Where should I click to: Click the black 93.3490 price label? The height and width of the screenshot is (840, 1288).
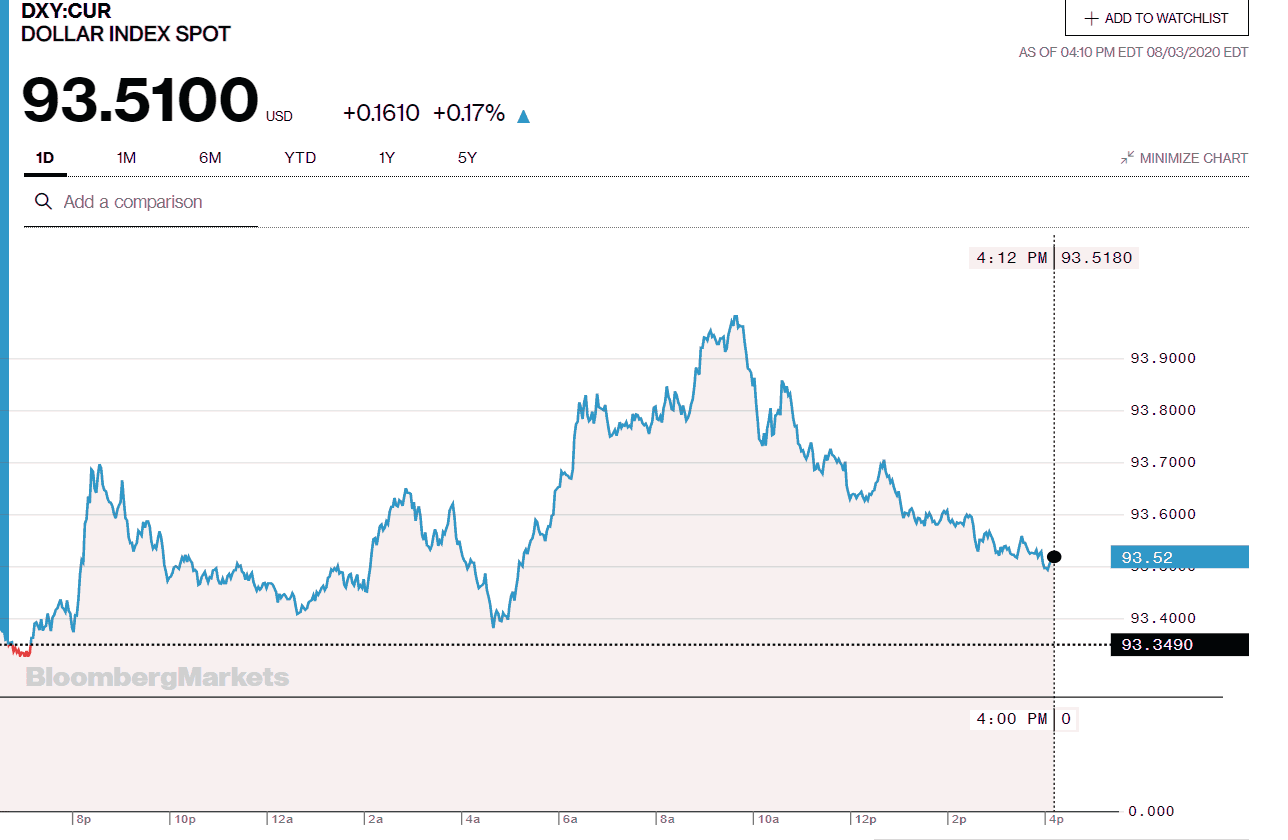click(1178, 645)
